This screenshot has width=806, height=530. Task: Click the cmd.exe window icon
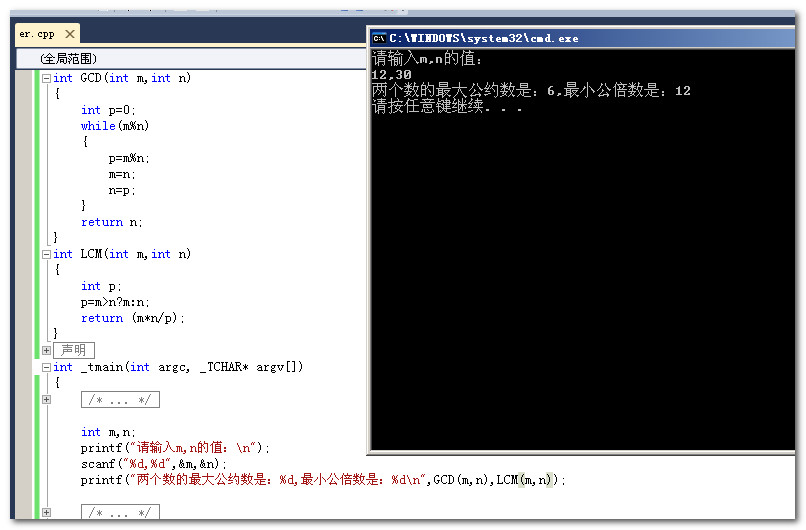(x=379, y=39)
